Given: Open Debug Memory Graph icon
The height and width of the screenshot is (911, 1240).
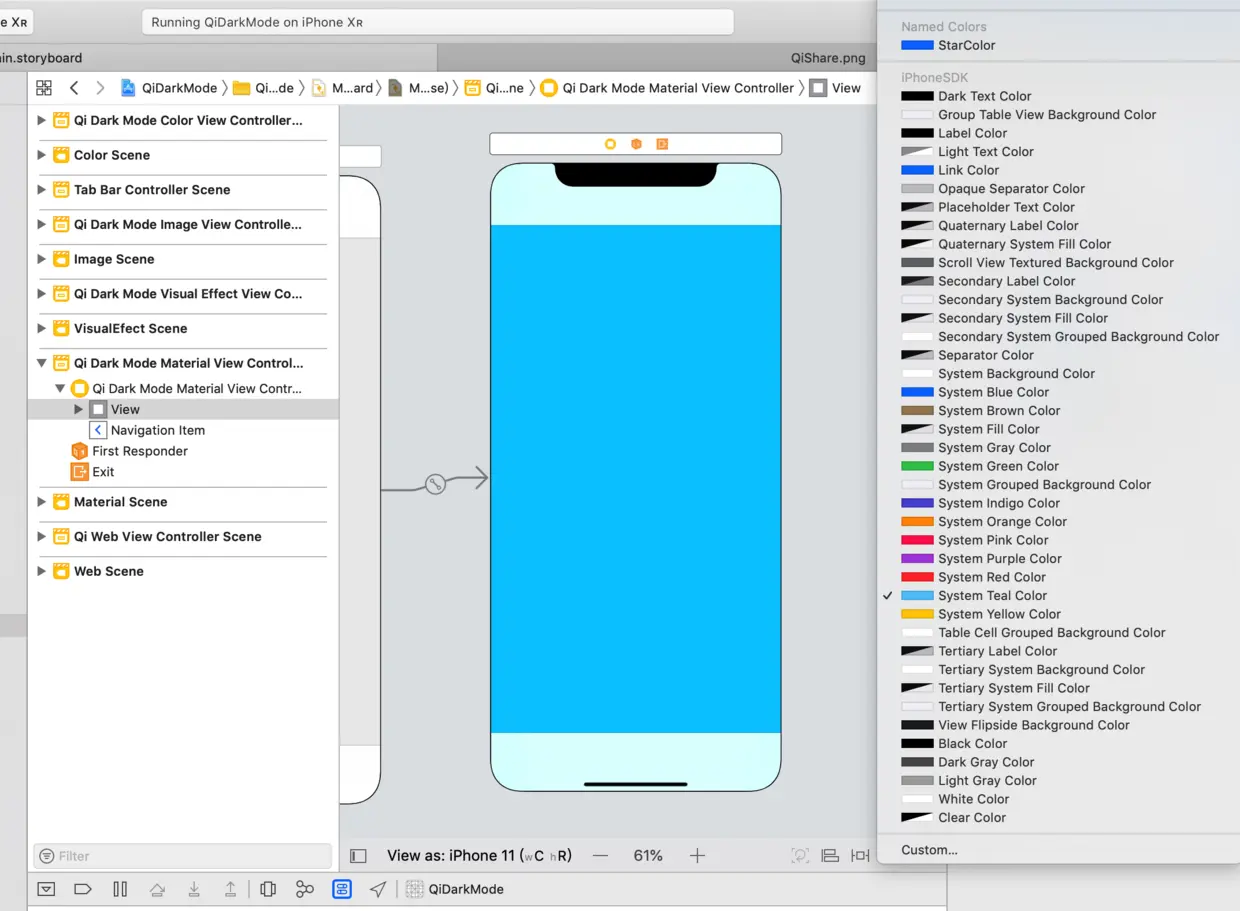Looking at the screenshot, I should pos(305,889).
